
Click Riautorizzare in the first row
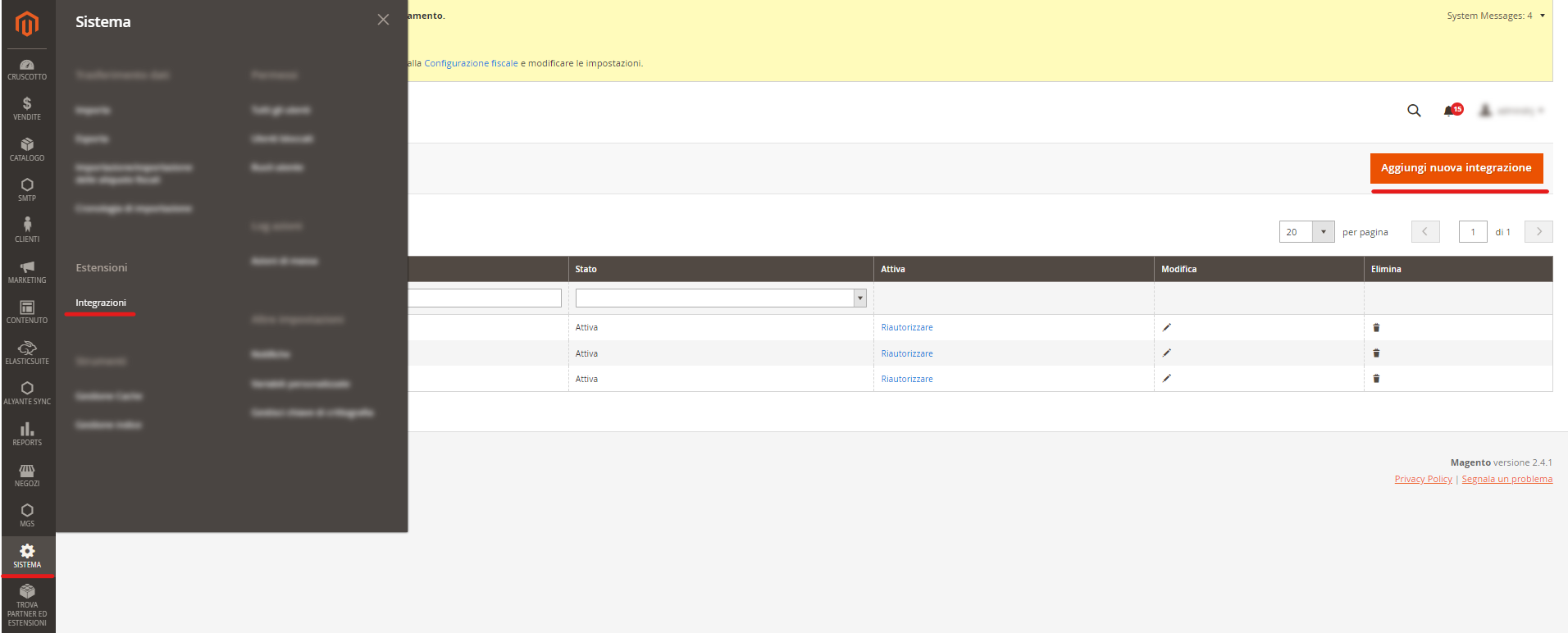pos(907,327)
